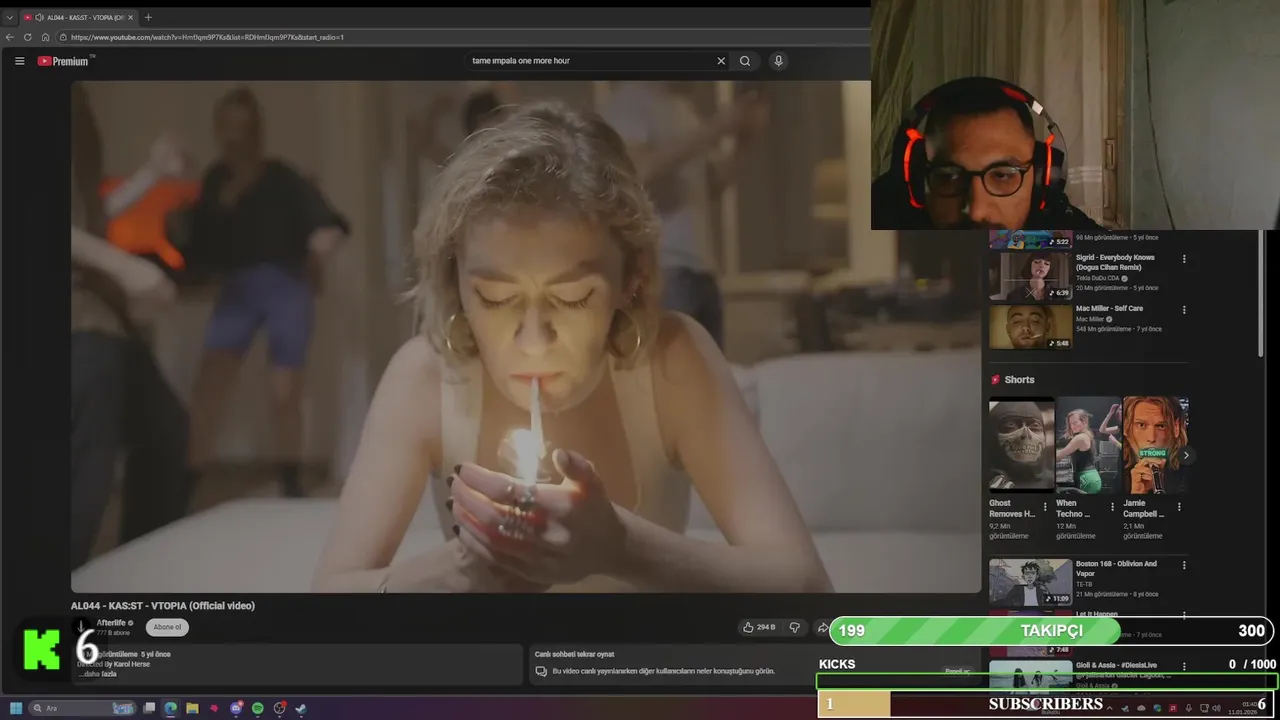Reload the browser page
The width and height of the screenshot is (1280, 720).
coord(28,37)
